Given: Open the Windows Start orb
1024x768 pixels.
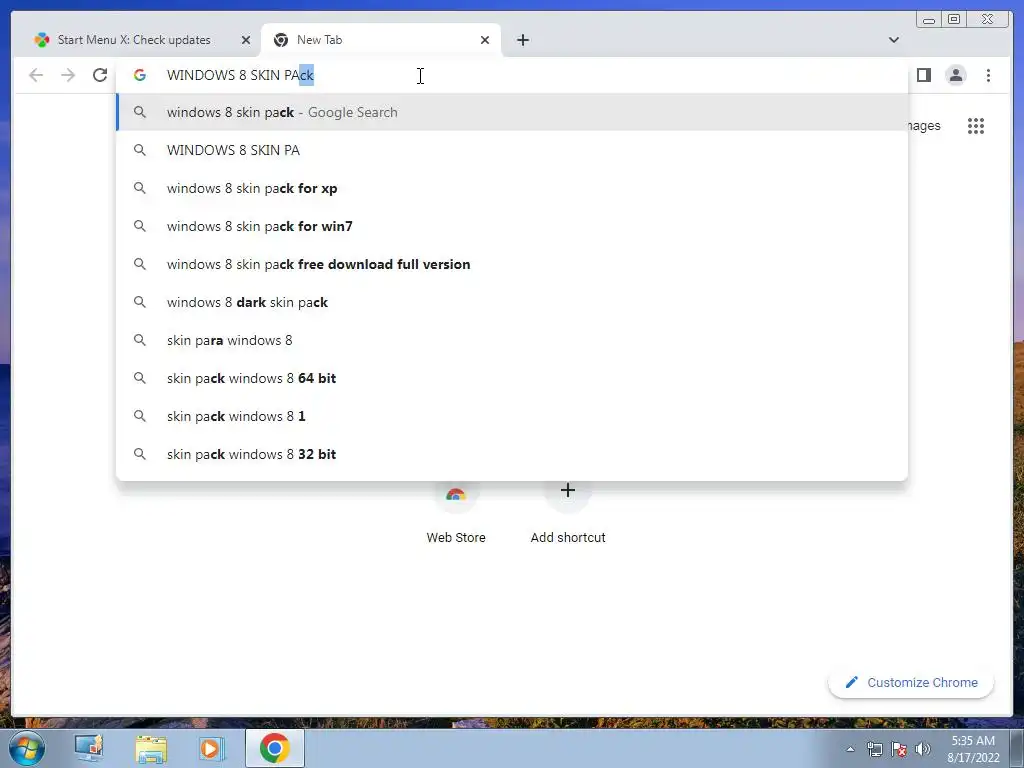Looking at the screenshot, I should 26,748.
